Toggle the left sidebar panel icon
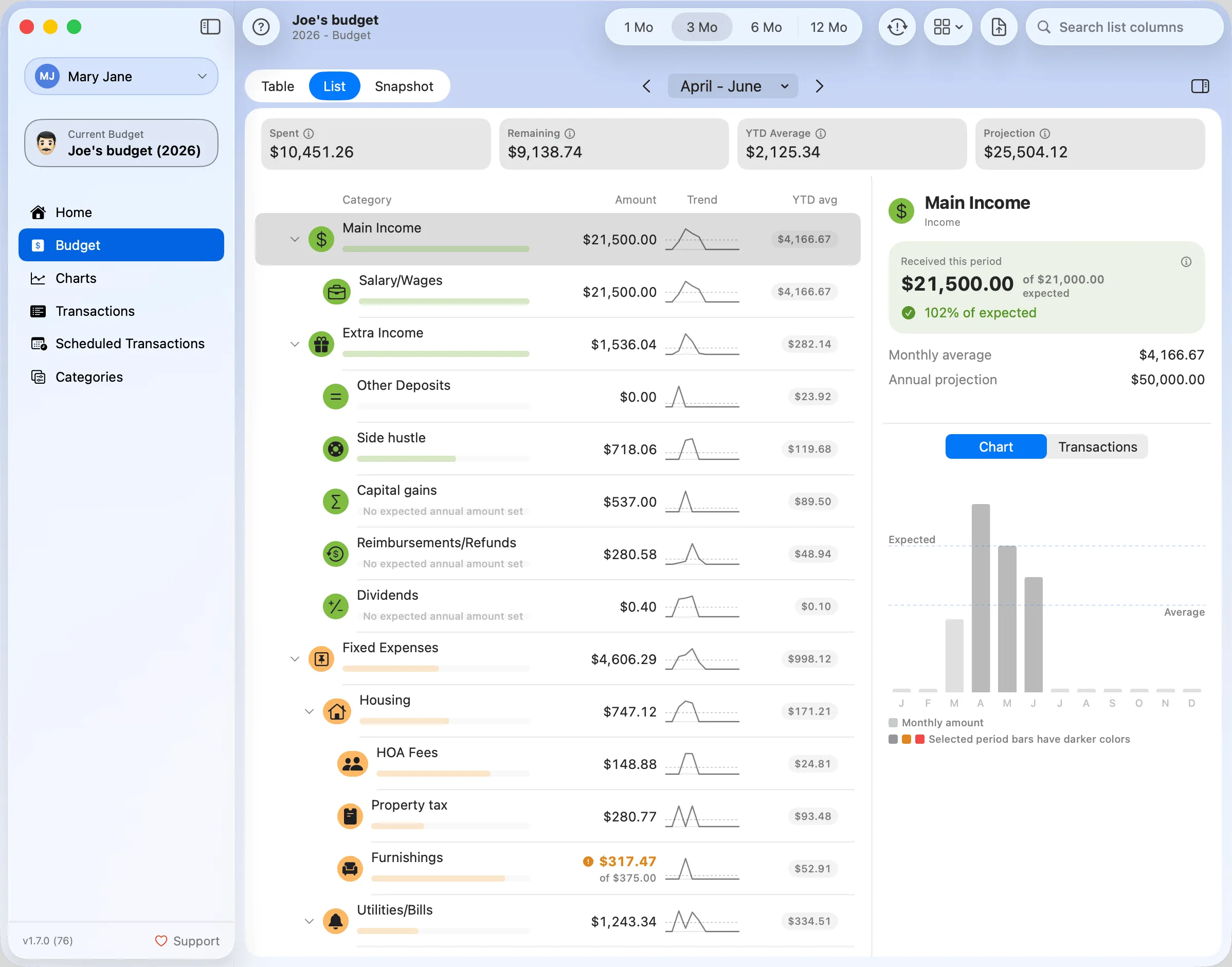This screenshot has height=967, width=1232. [210, 27]
